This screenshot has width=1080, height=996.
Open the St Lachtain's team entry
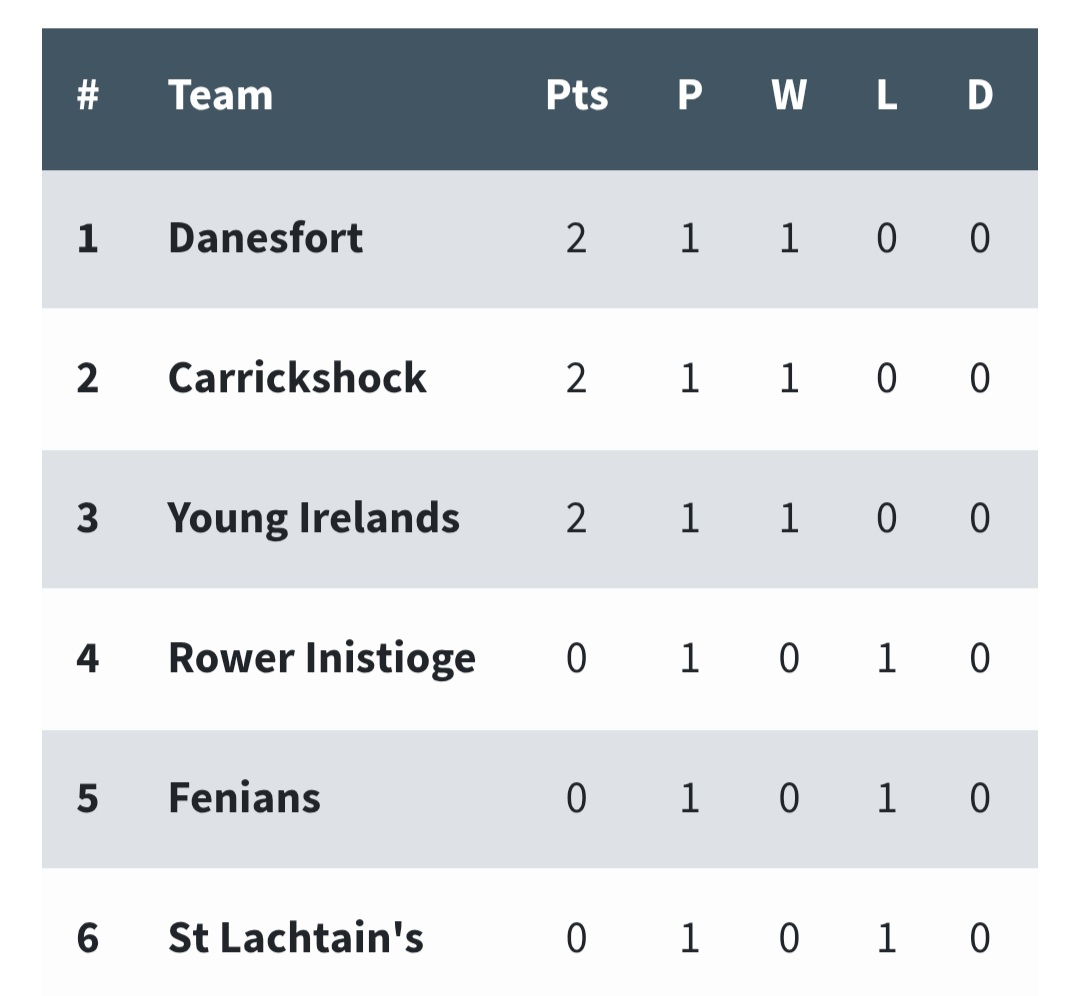pyautogui.click(x=295, y=938)
